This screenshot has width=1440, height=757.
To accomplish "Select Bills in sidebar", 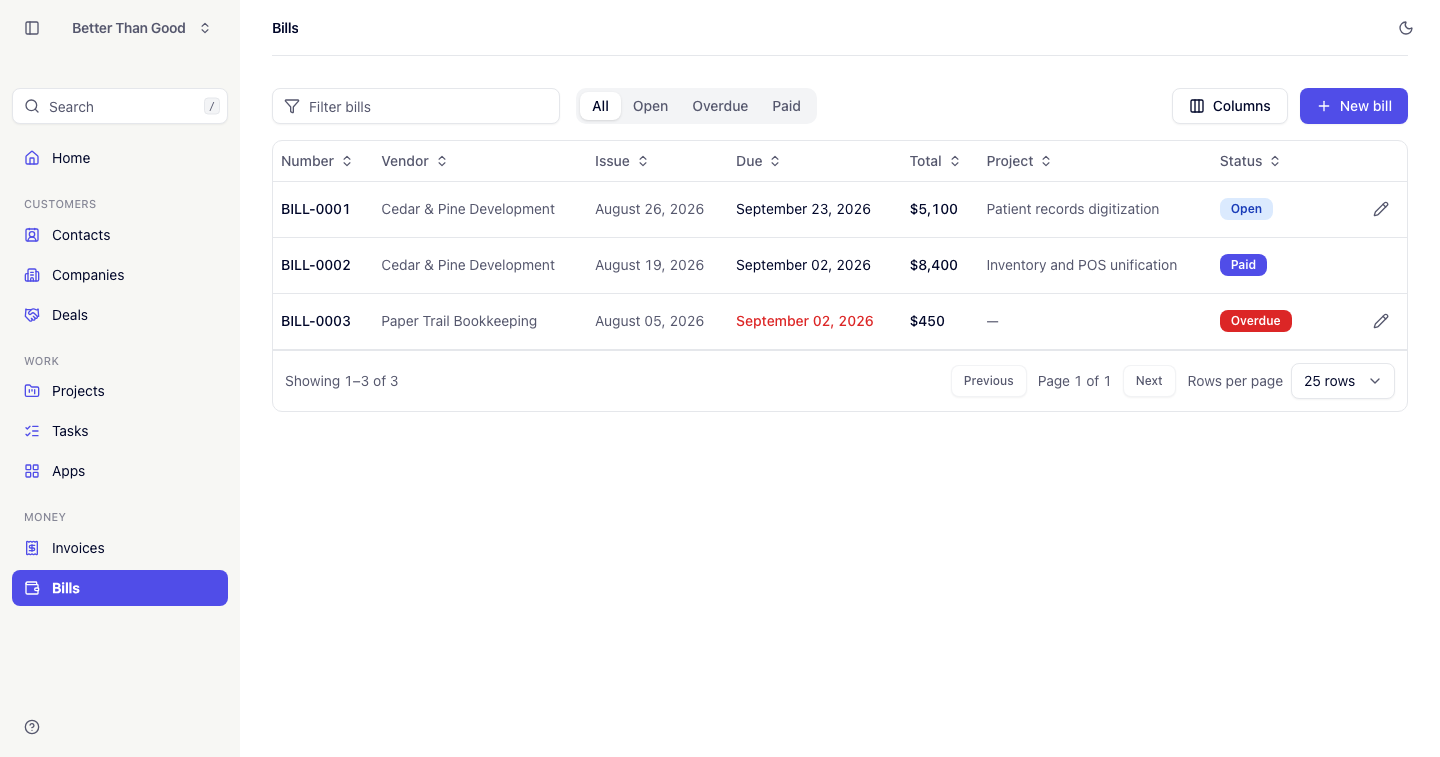I will (x=120, y=588).
